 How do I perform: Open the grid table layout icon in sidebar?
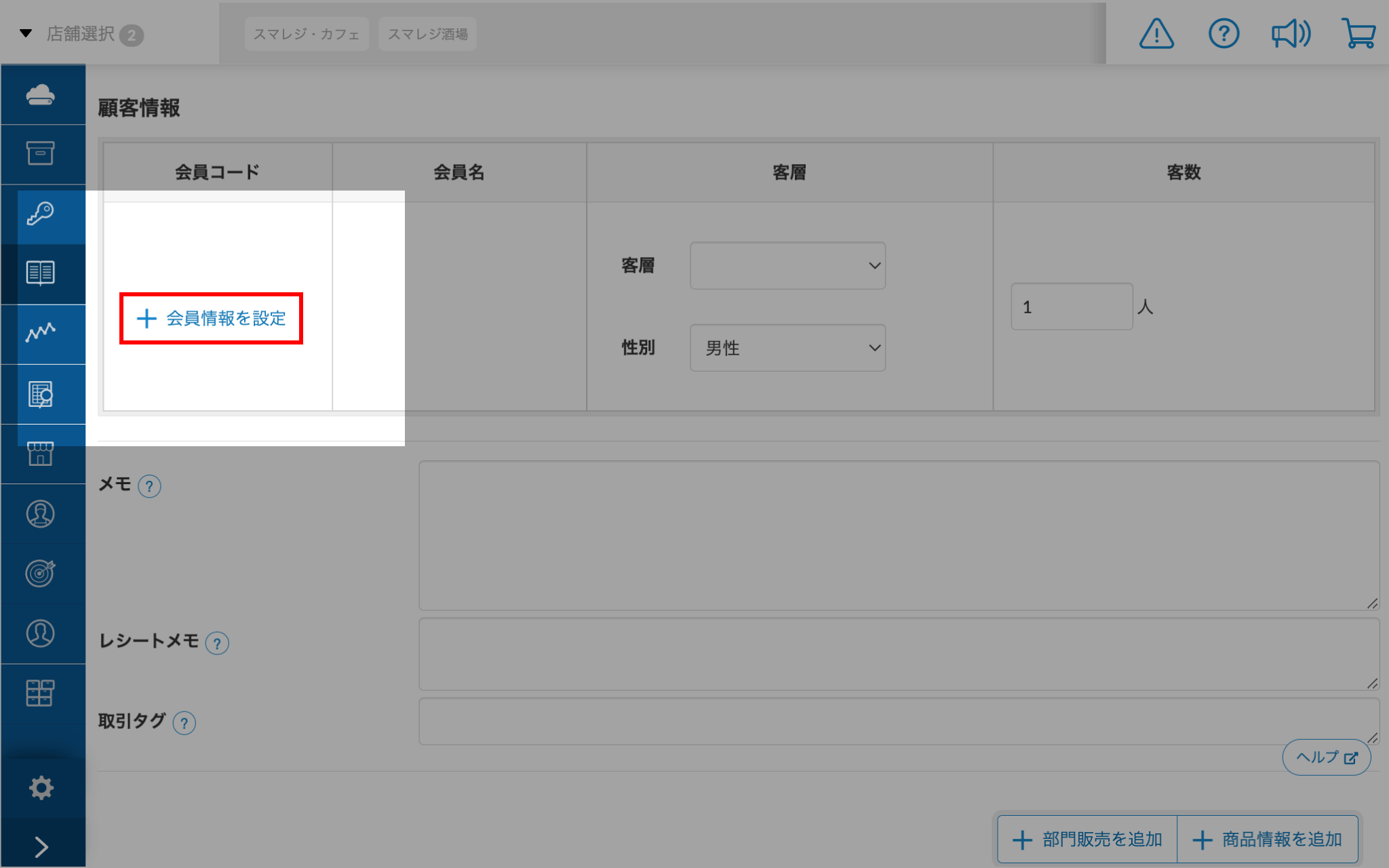[x=41, y=693]
